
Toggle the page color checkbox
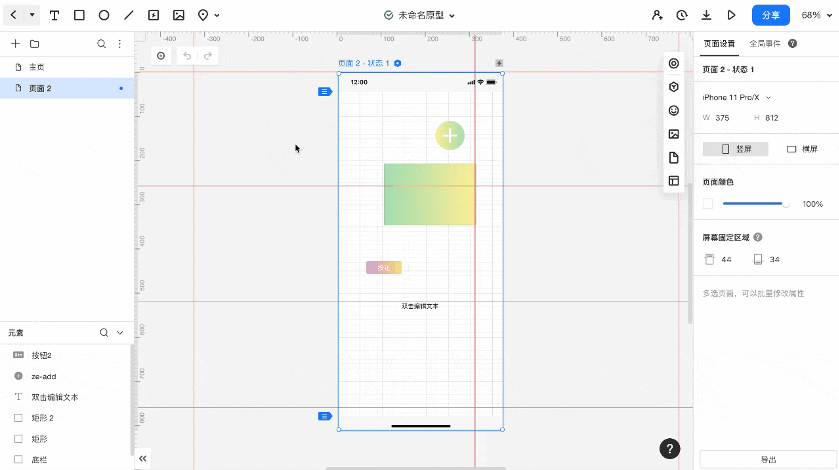point(708,204)
